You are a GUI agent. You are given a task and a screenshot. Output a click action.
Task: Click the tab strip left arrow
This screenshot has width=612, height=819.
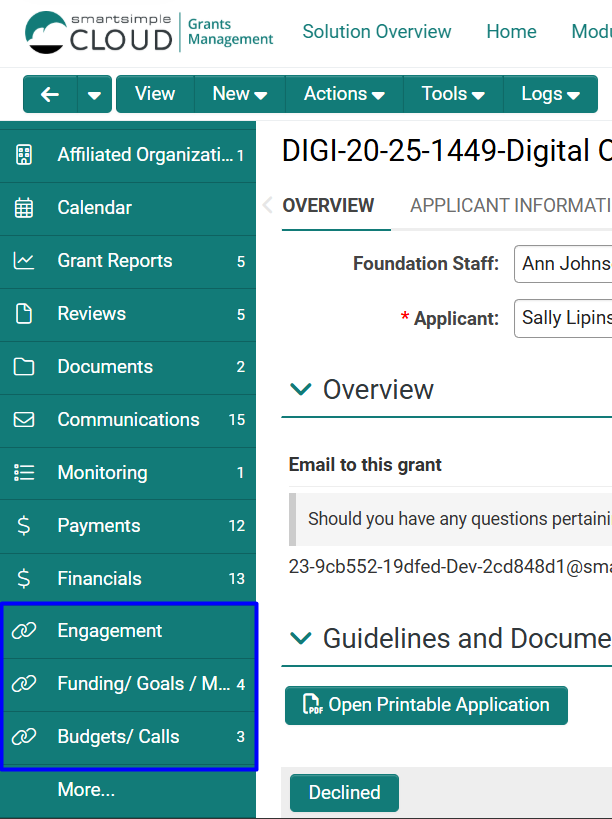pos(267,205)
